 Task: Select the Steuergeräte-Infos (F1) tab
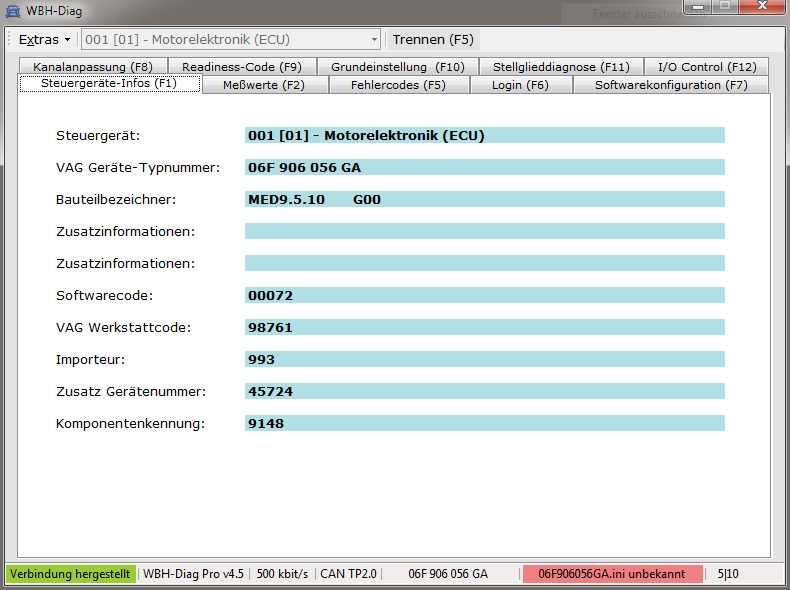click(109, 84)
